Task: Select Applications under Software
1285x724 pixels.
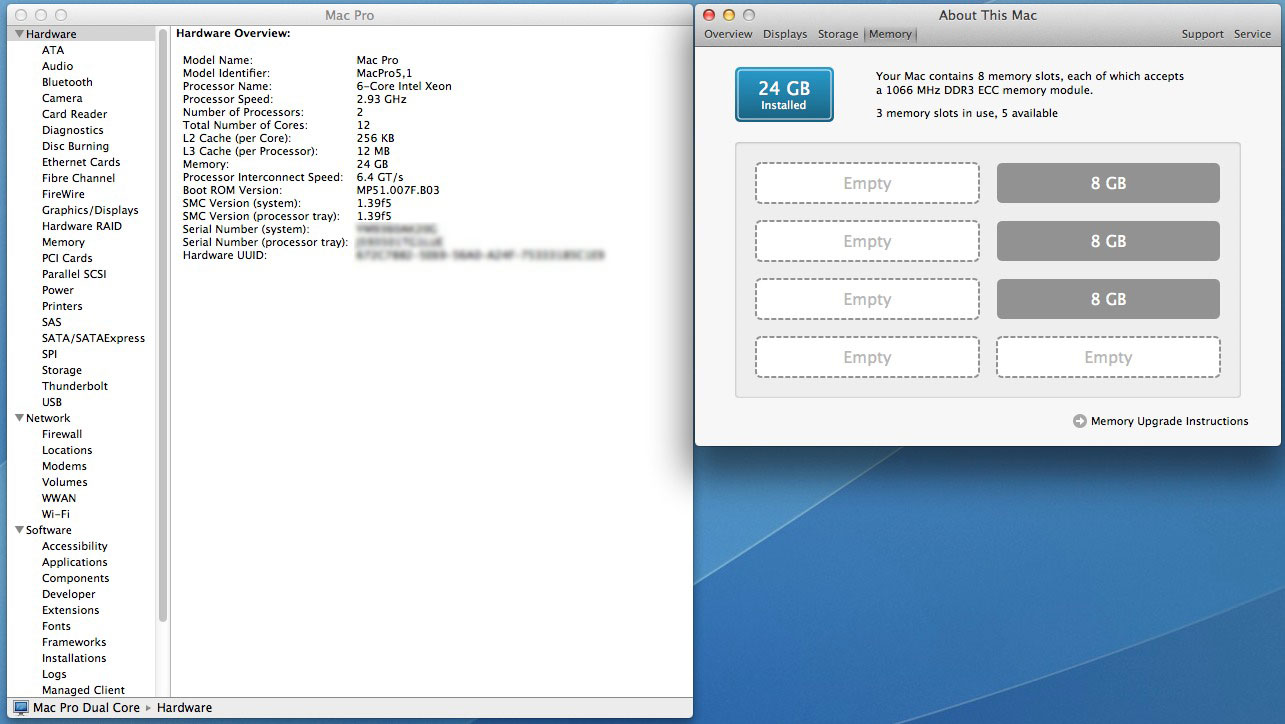Action: (75, 562)
